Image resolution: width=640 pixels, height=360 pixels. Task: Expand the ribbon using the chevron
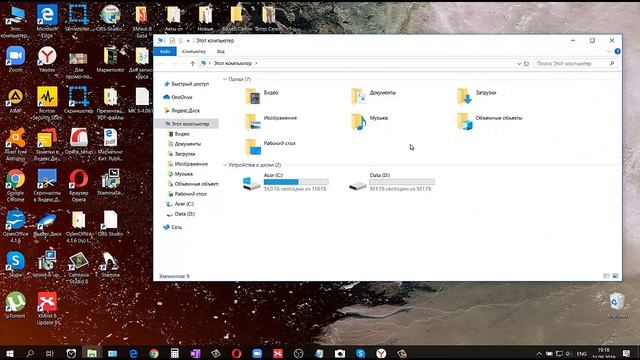point(609,51)
